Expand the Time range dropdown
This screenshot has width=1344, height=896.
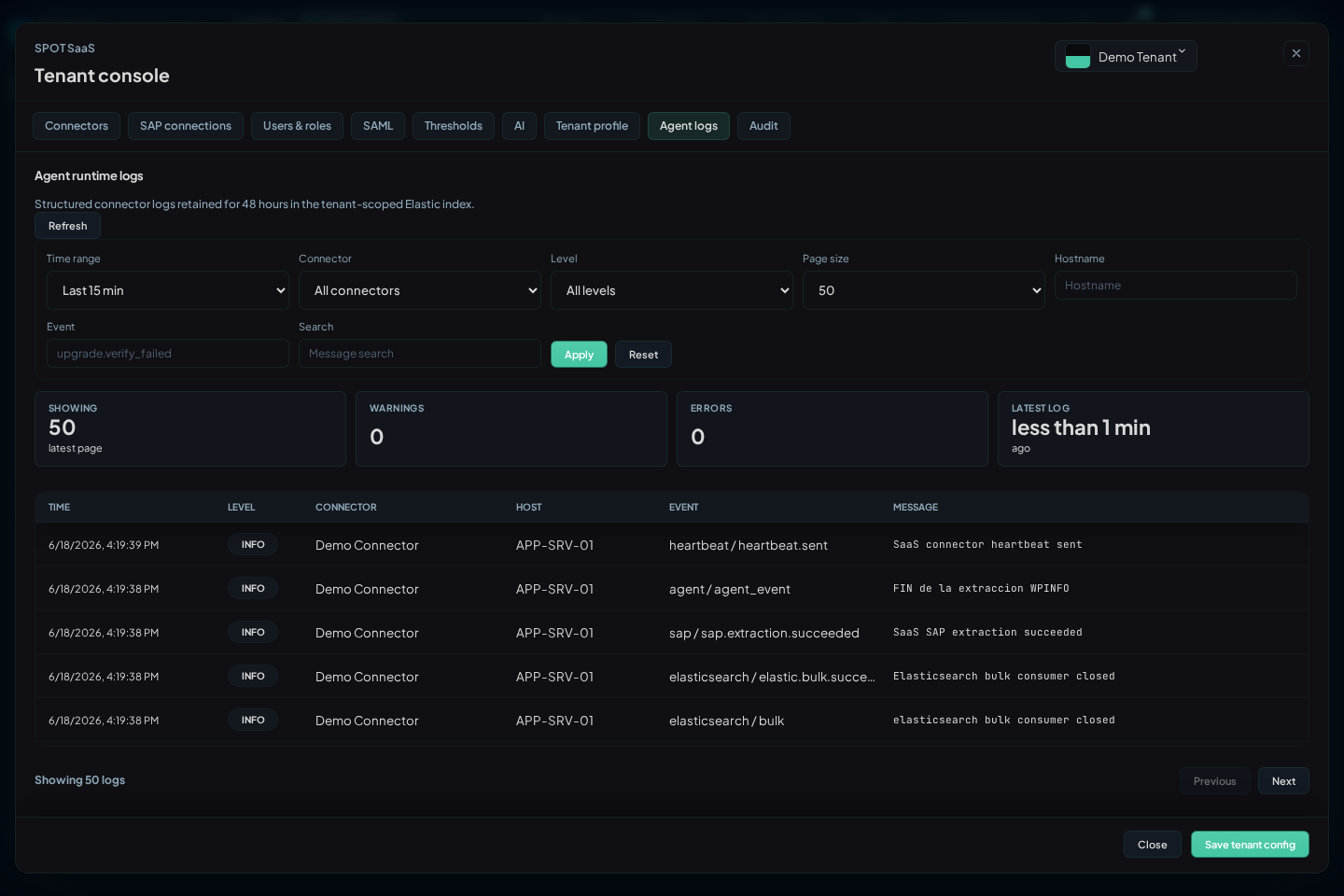tap(168, 290)
